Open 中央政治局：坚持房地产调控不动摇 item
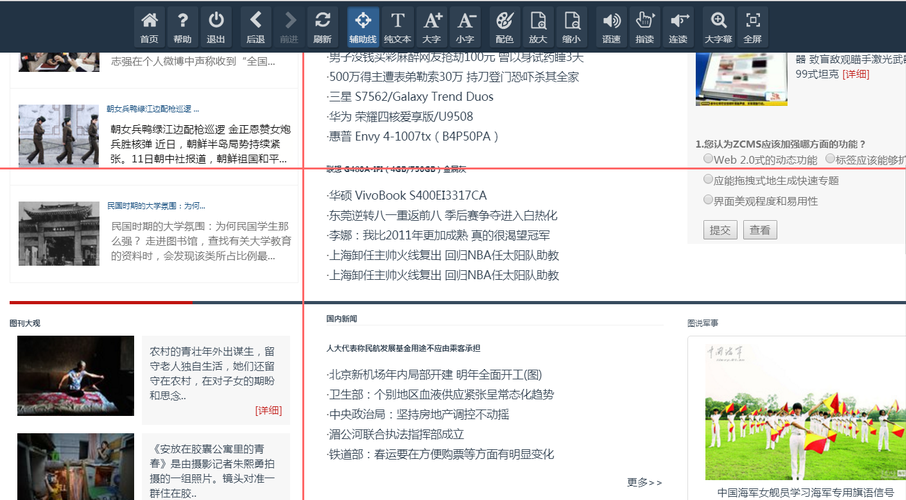 pos(418,414)
